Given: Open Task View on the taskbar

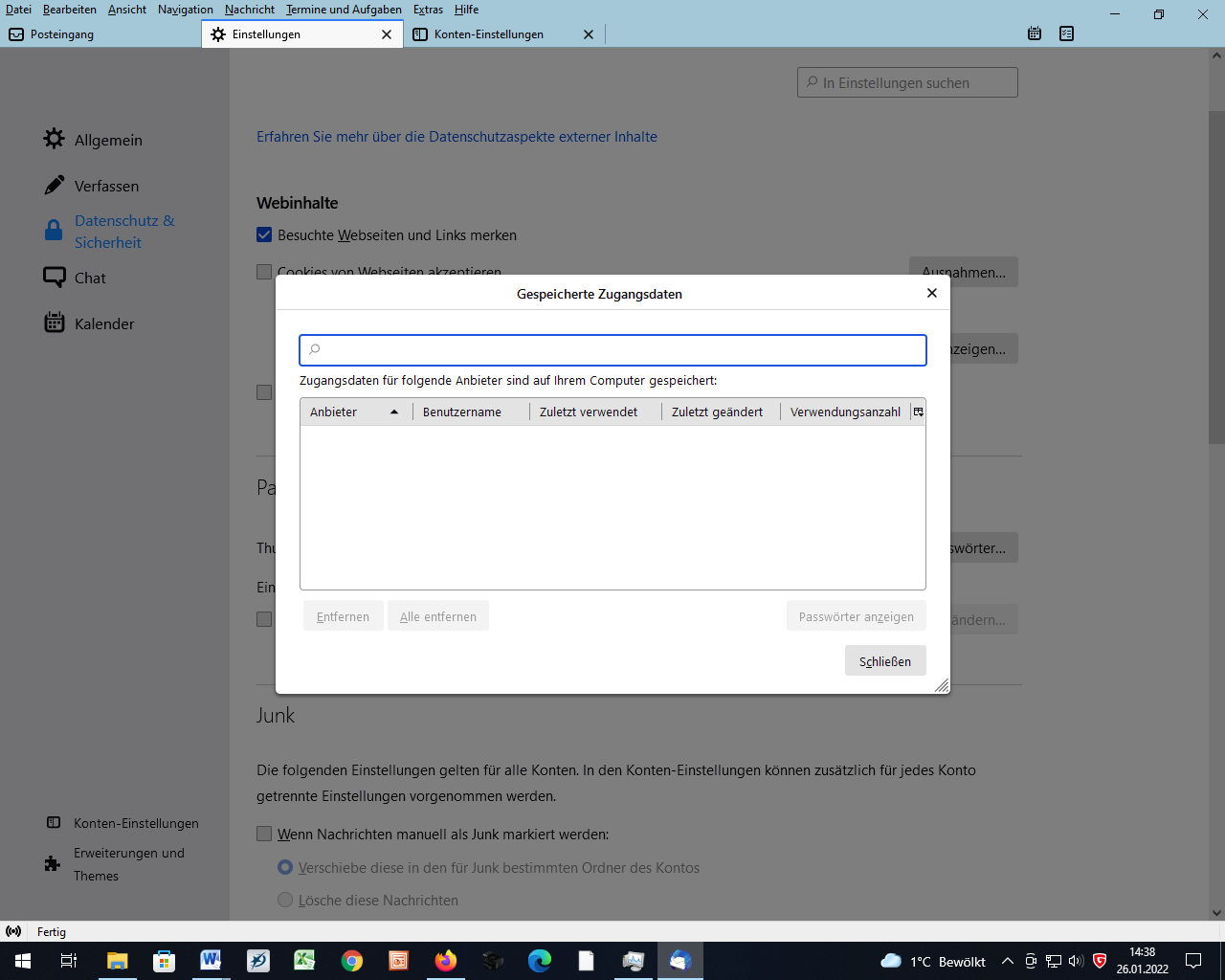Looking at the screenshot, I should click(69, 961).
